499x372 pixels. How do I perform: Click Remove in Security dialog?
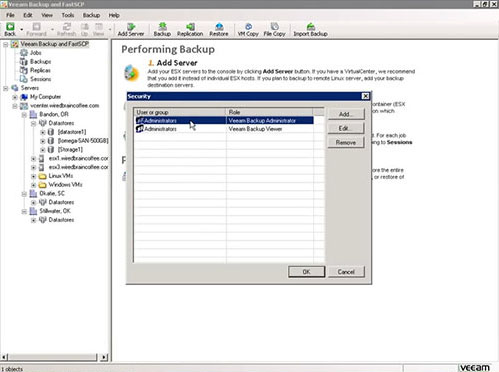click(x=346, y=142)
